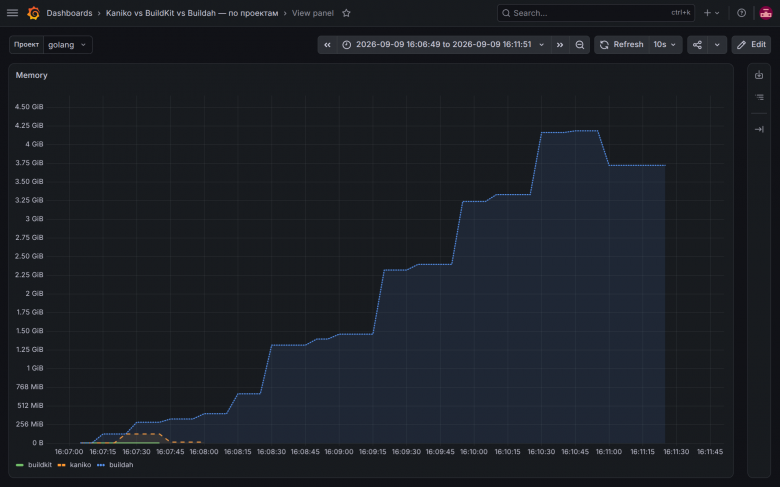
Task: Expand share options dropdown arrow
Action: tap(717, 45)
